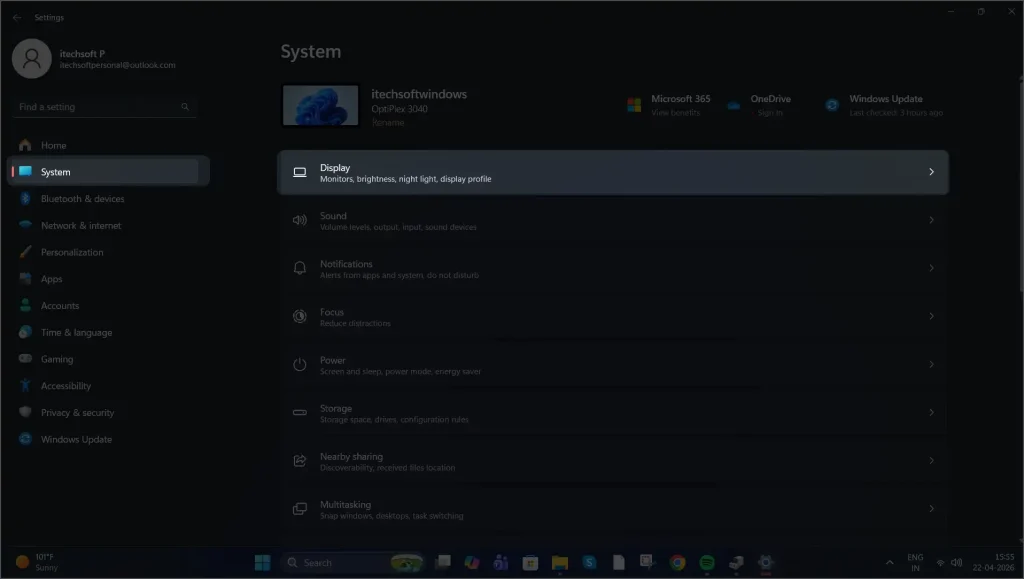Open Google Chrome from the taskbar

pyautogui.click(x=676, y=562)
